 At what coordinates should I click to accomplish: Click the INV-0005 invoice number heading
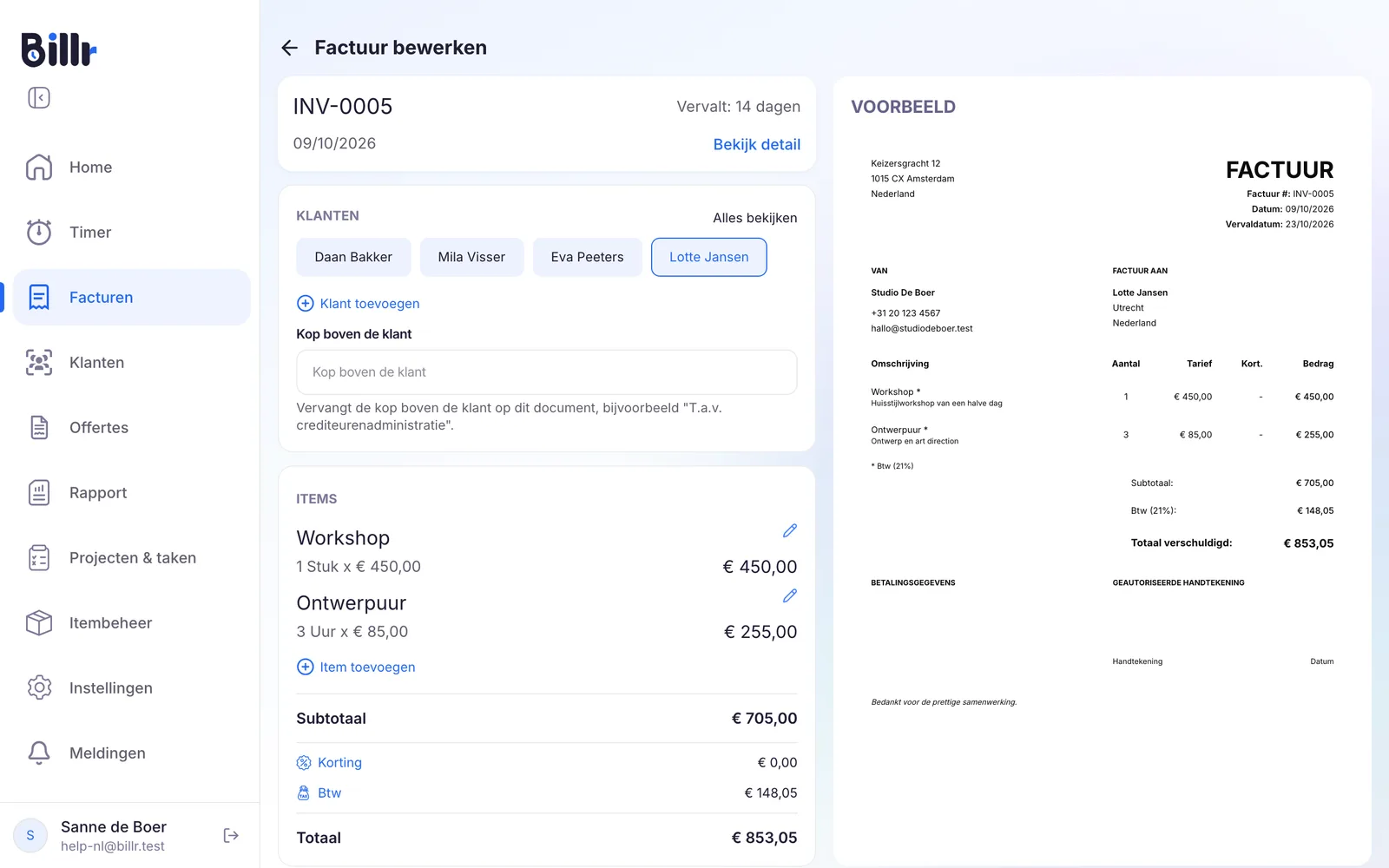(x=342, y=106)
